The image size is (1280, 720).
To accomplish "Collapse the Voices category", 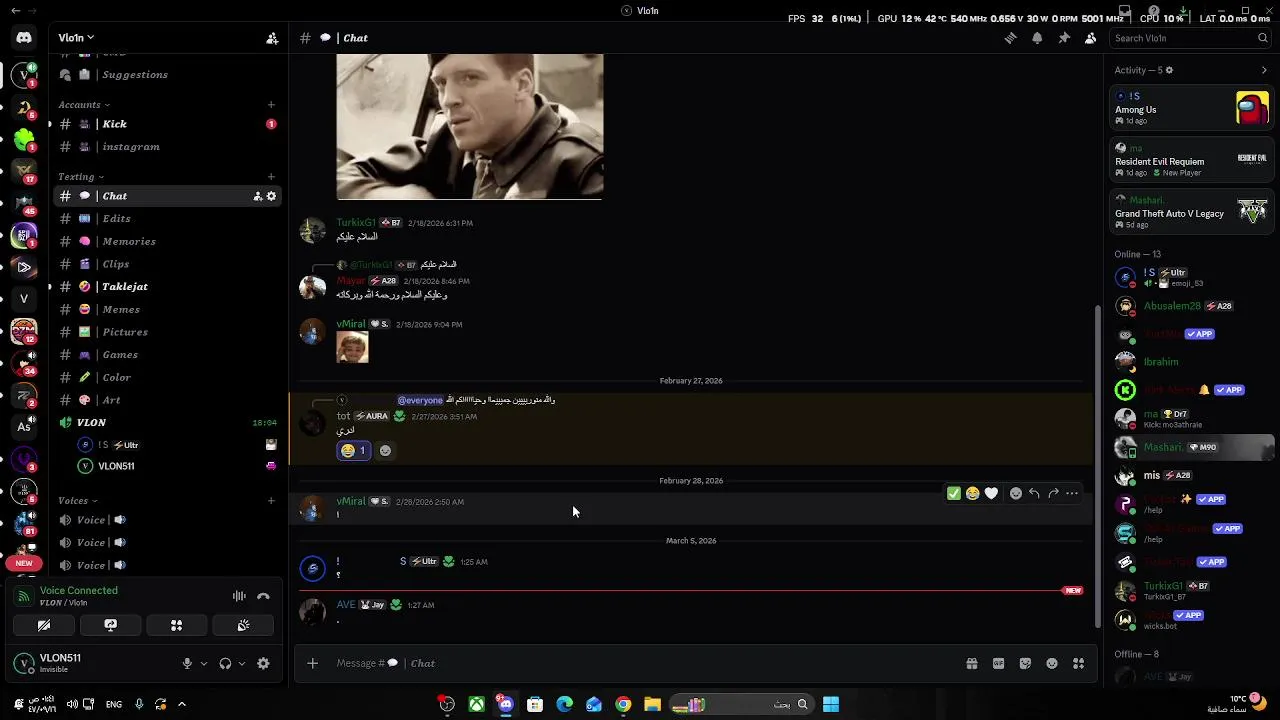I will [x=77, y=500].
